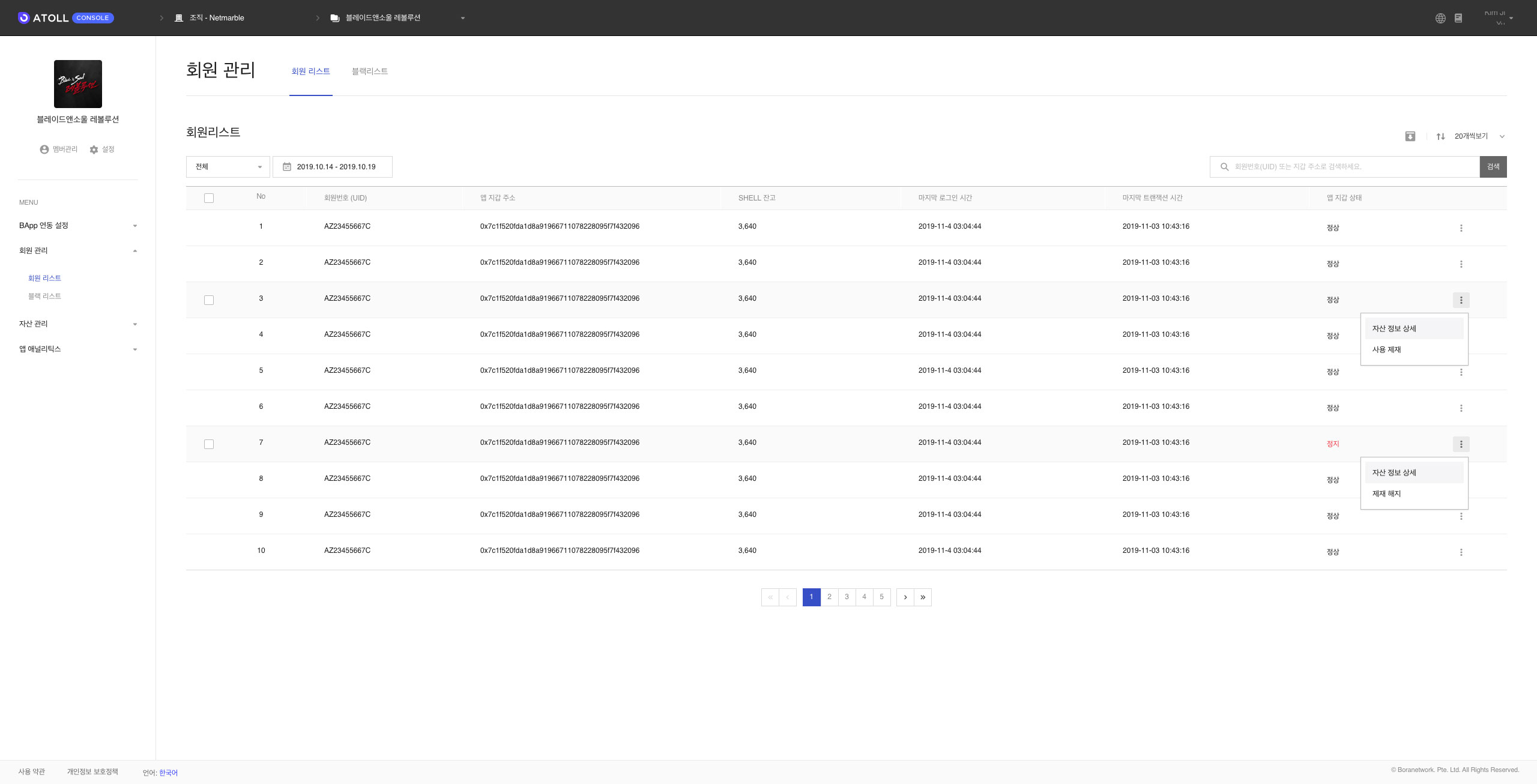Click the download/export icon above the table

point(1410,136)
